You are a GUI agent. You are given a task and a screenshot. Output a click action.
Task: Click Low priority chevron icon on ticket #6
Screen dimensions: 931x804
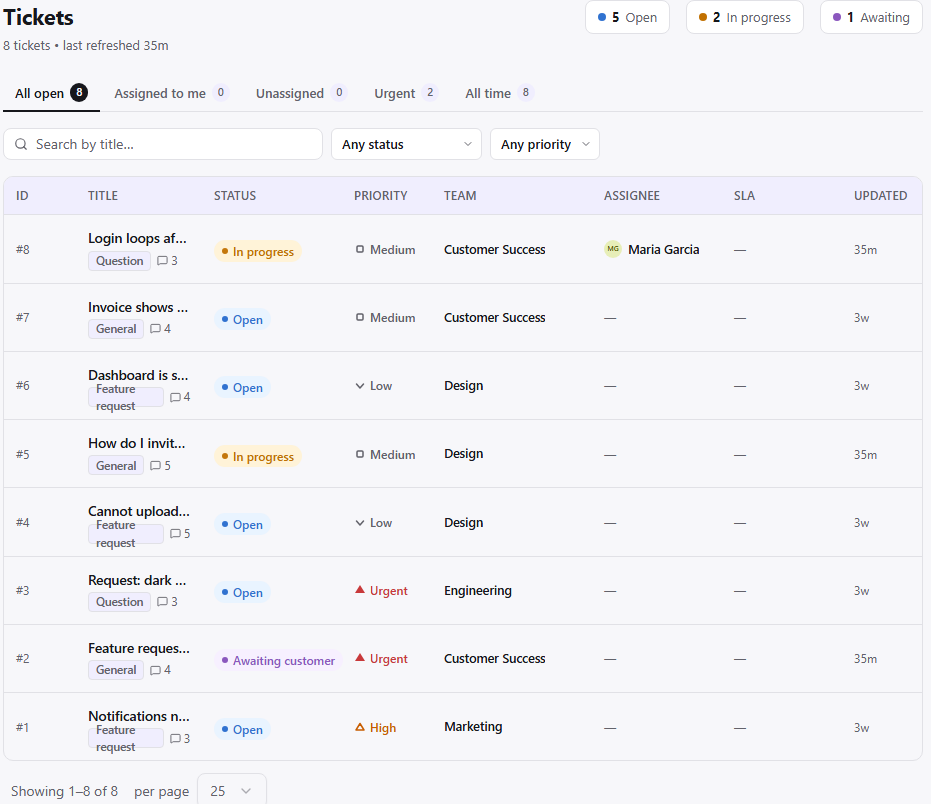pyautogui.click(x=360, y=386)
